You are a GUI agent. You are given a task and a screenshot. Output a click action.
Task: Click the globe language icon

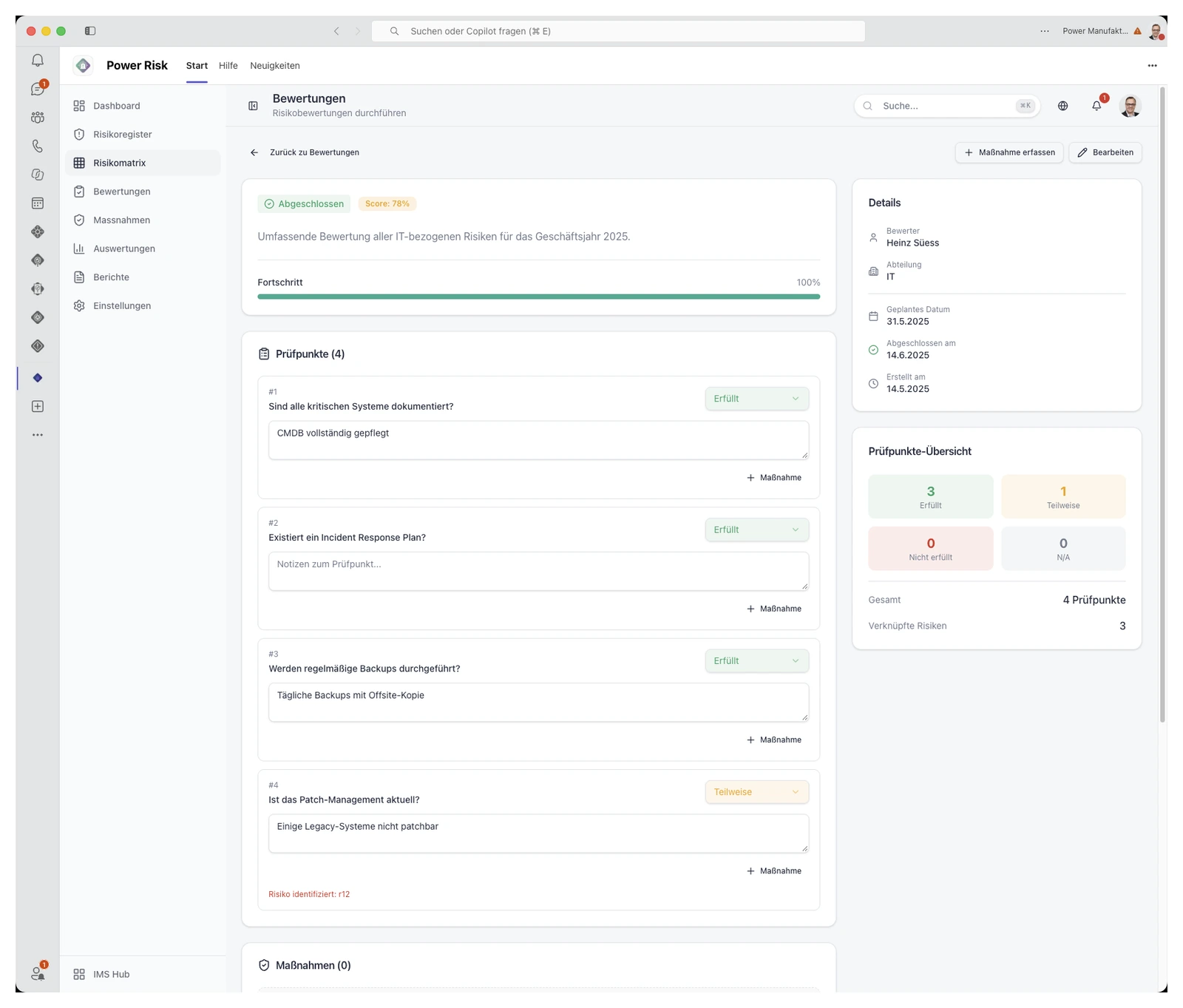click(1062, 106)
